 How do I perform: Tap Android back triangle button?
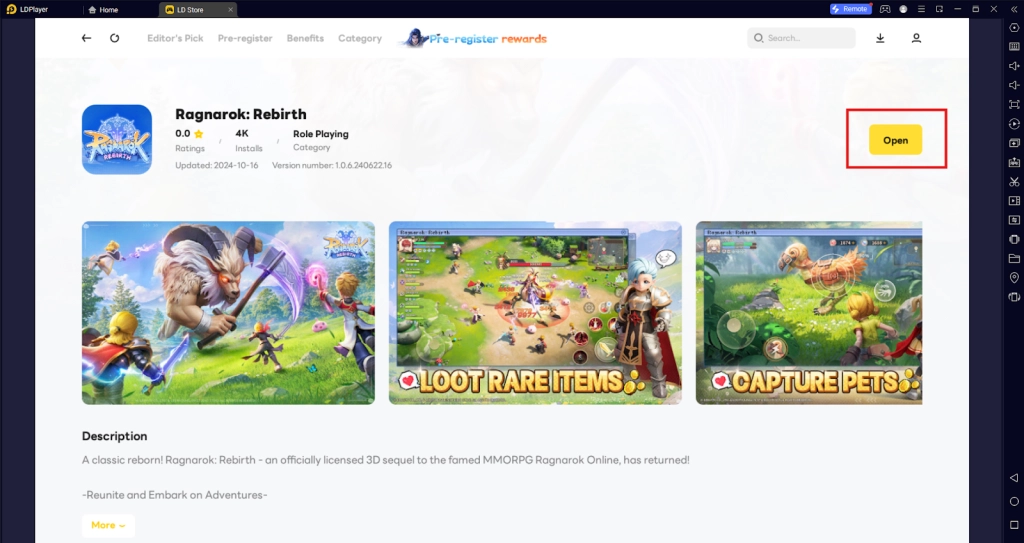[1014, 478]
